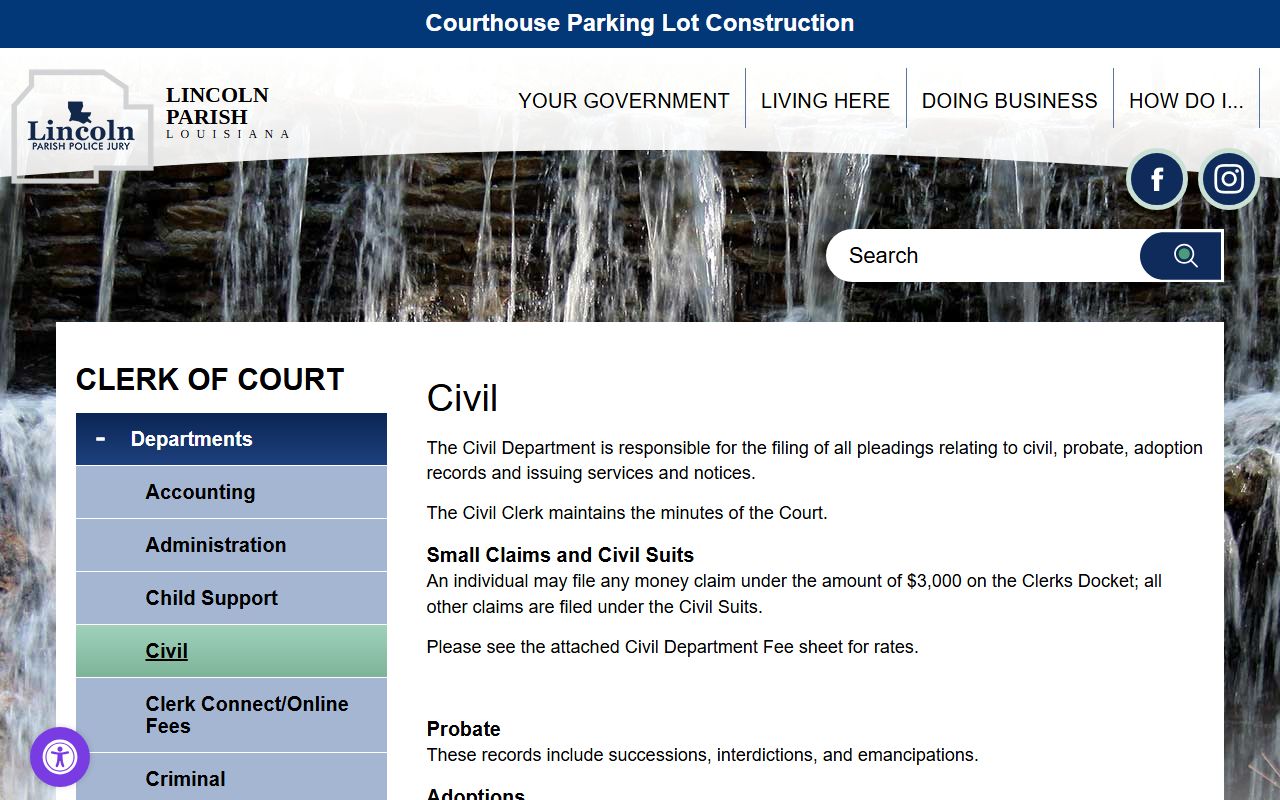Screen dimensions: 1280x800
Task: Open the Facebook social icon
Action: click(1157, 180)
